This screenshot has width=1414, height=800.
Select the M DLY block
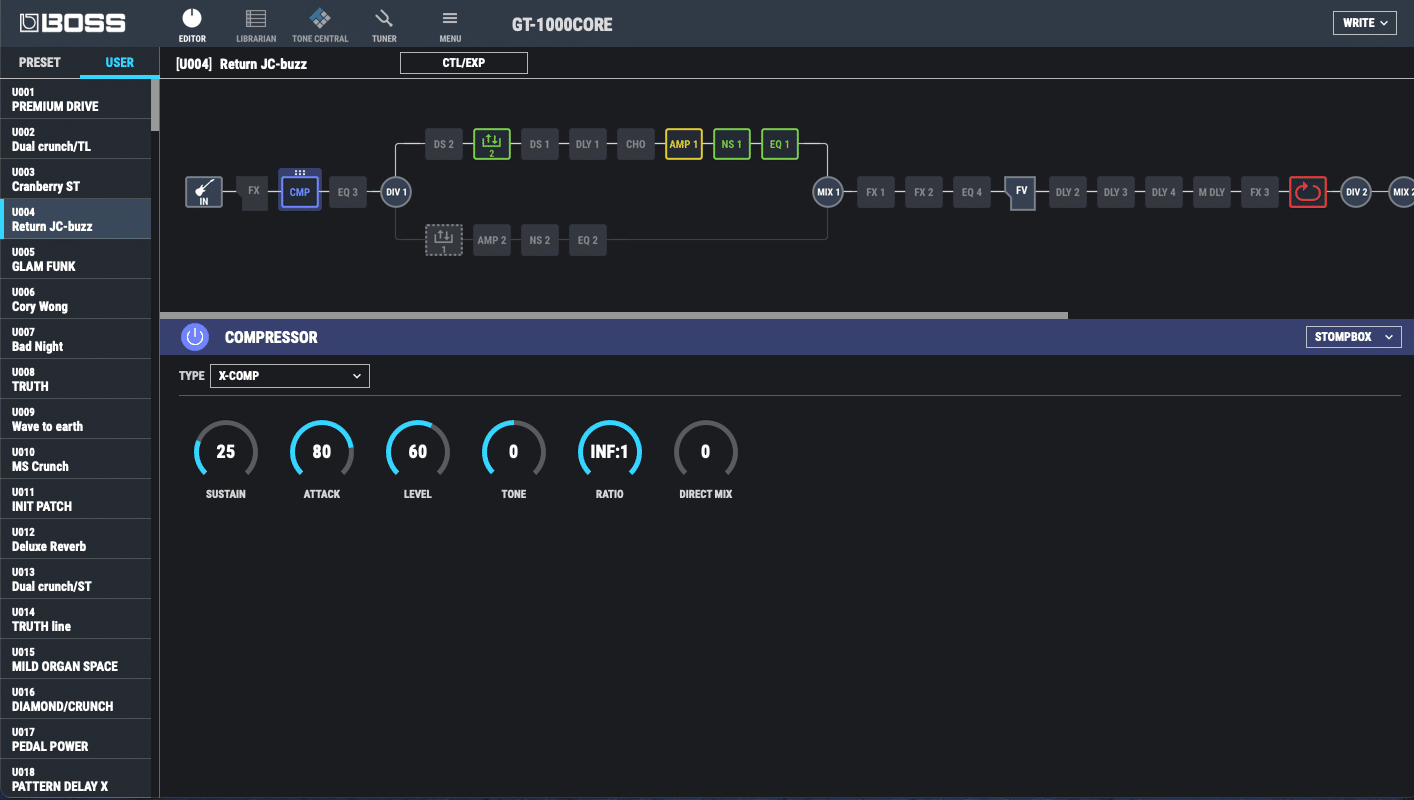pos(1212,192)
